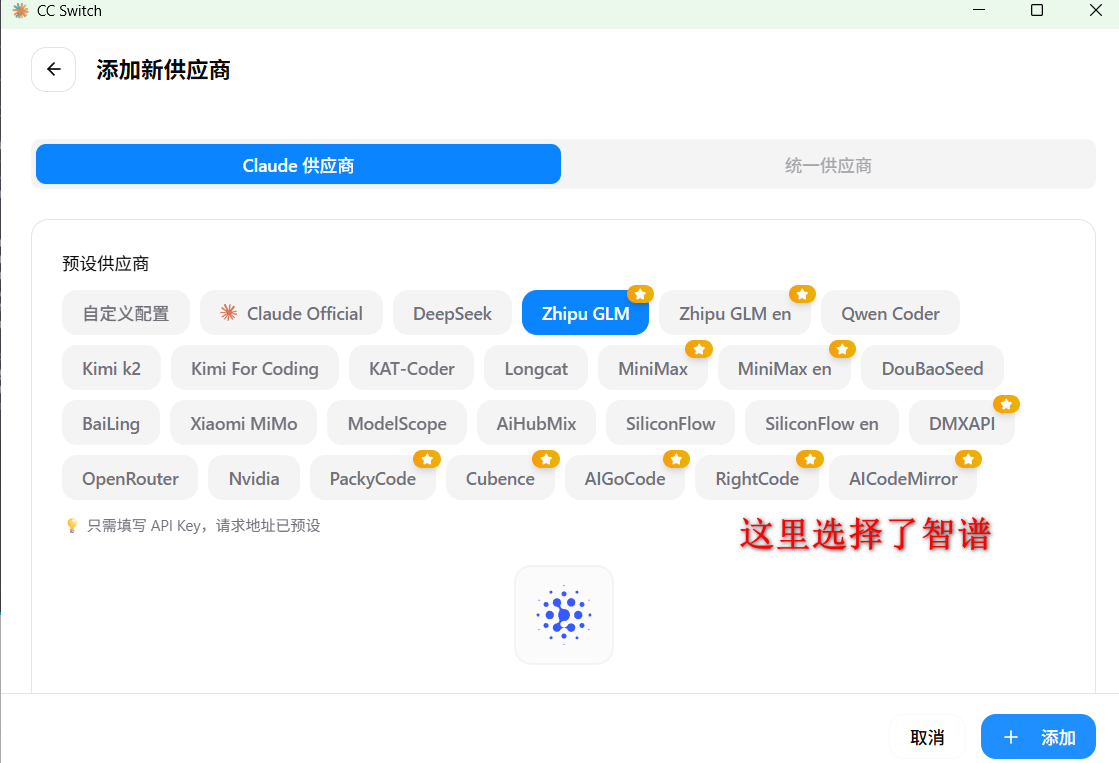Click the Zhipu provider logo icon
1119x763 pixels.
(x=564, y=615)
